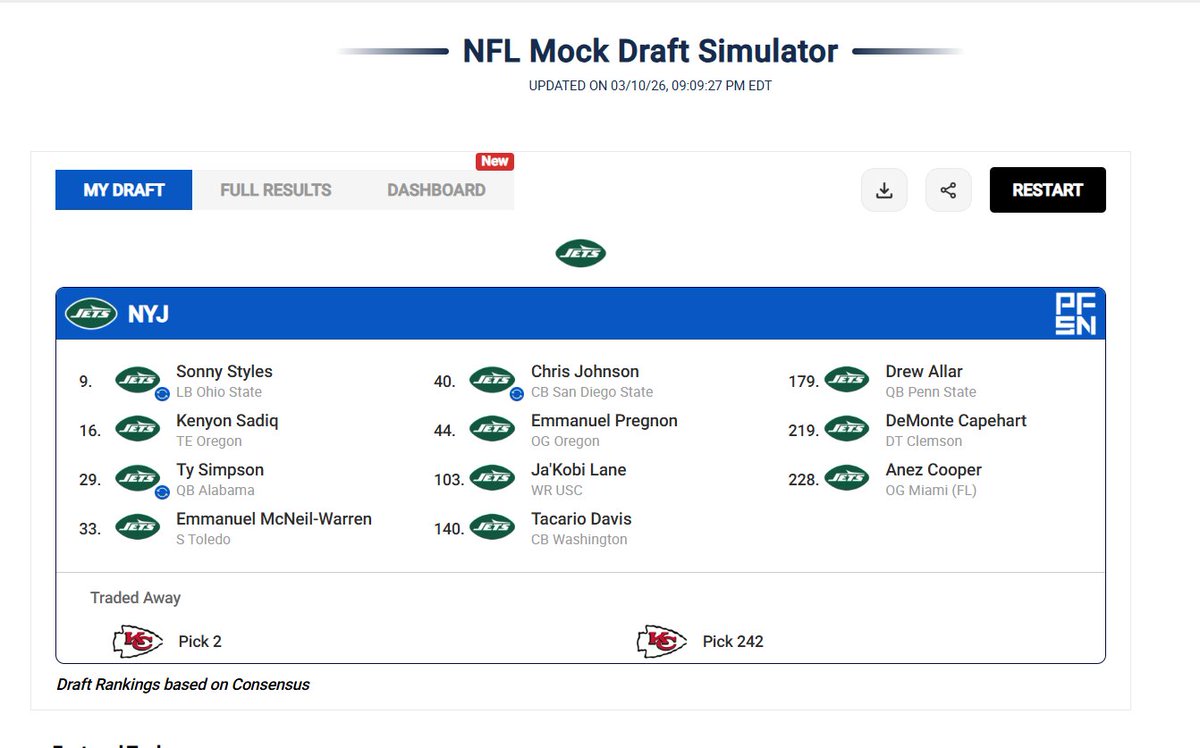Select player name Anez Cooper
The height and width of the screenshot is (748, 1200).
point(934,469)
